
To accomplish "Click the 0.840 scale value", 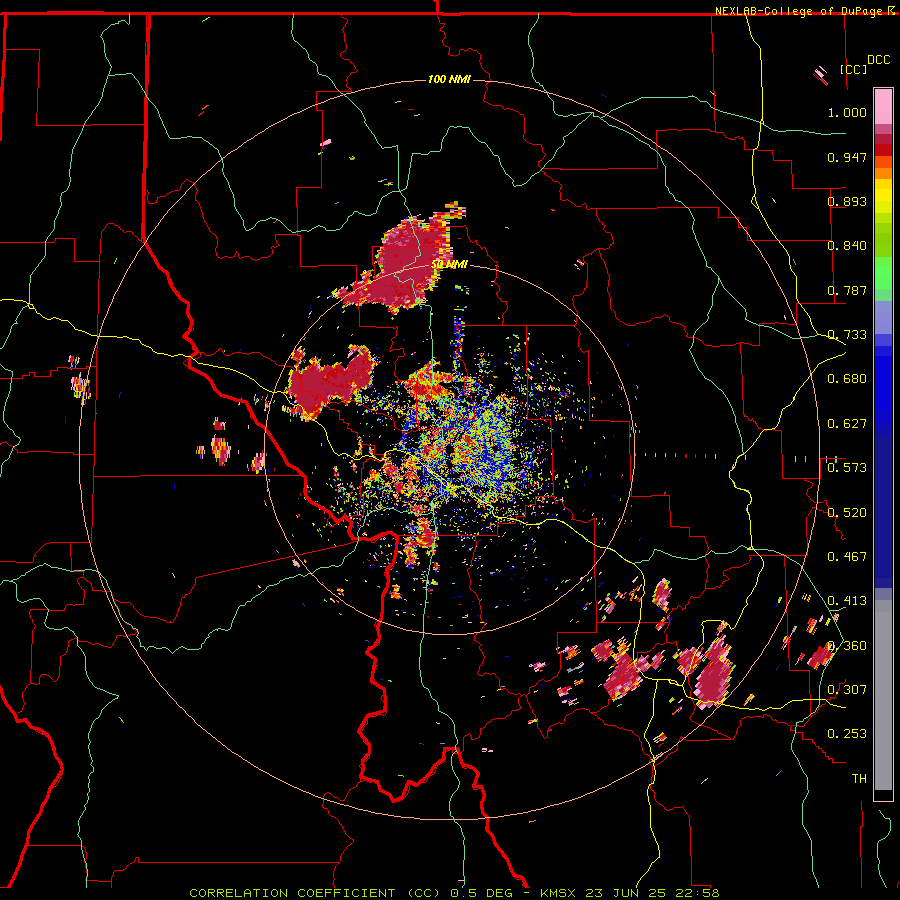I will 847,246.
